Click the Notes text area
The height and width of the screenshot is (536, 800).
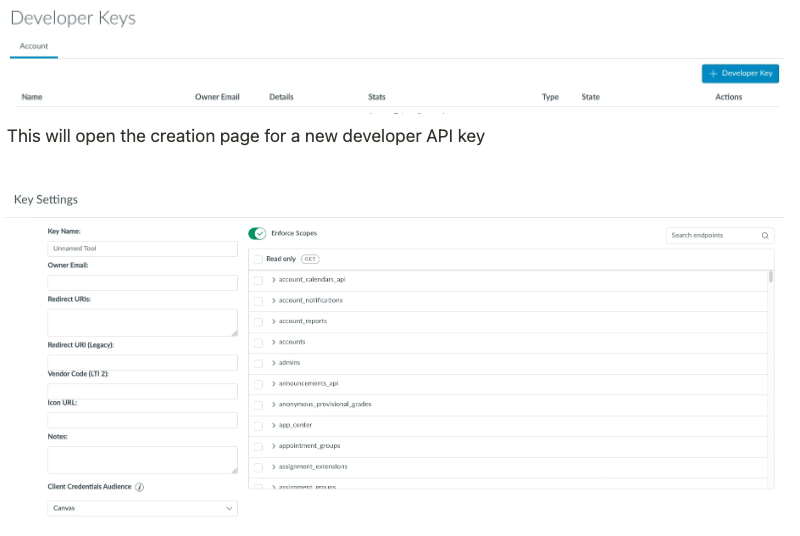coord(142,460)
